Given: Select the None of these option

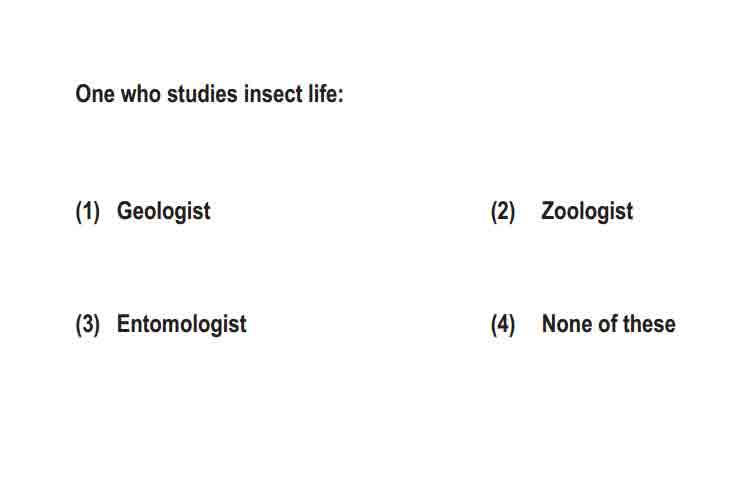Looking at the screenshot, I should tap(608, 324).
